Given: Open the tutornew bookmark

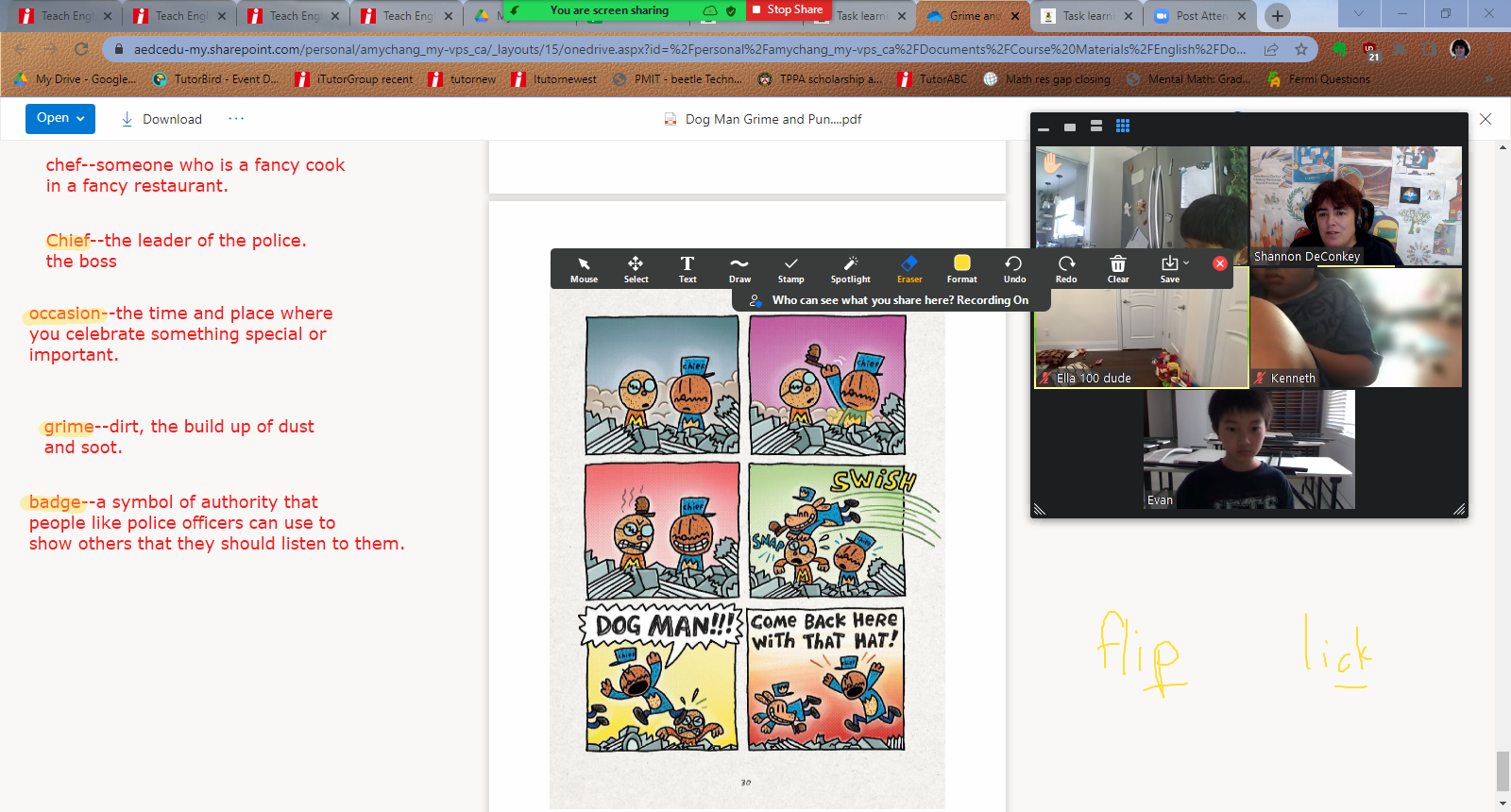Looking at the screenshot, I should point(462,79).
